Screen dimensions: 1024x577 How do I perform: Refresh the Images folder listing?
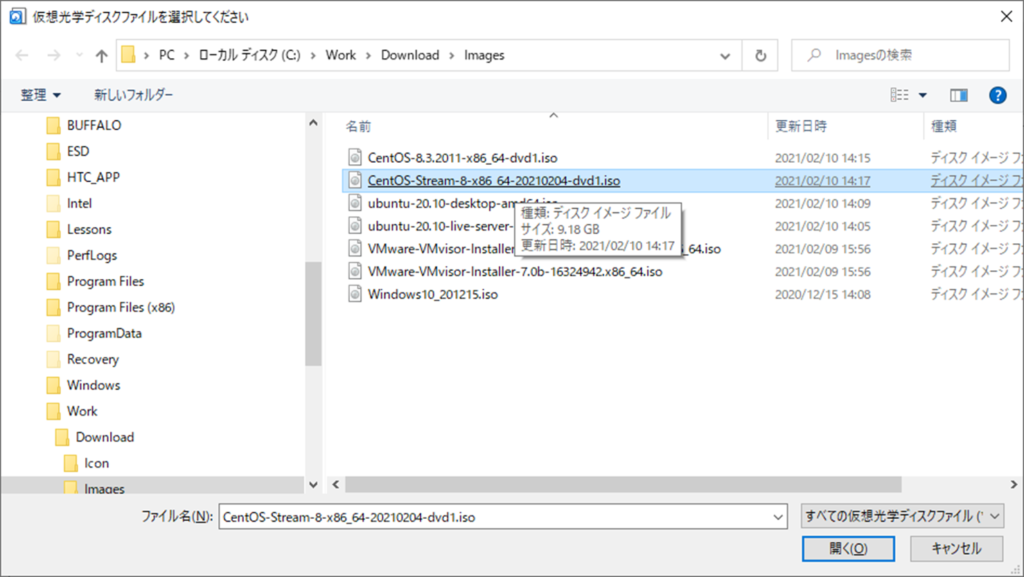pos(760,55)
